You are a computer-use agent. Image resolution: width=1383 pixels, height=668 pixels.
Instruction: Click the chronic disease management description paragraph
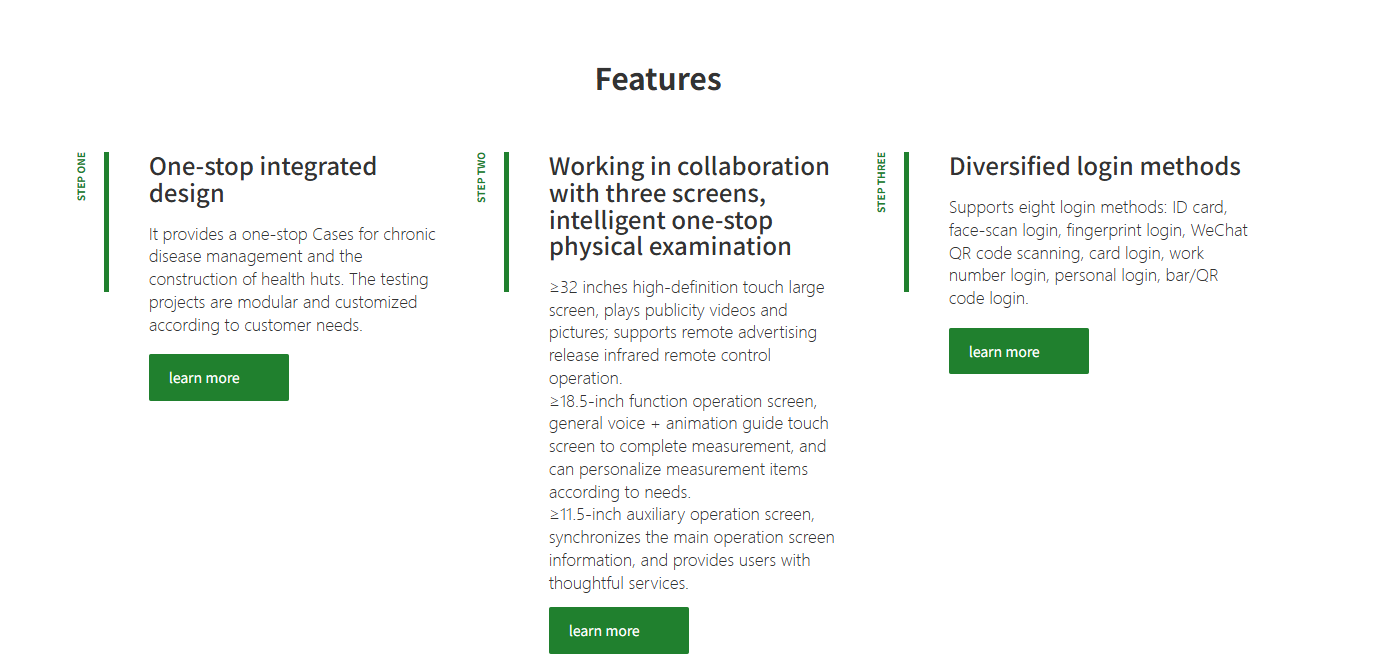coord(292,280)
